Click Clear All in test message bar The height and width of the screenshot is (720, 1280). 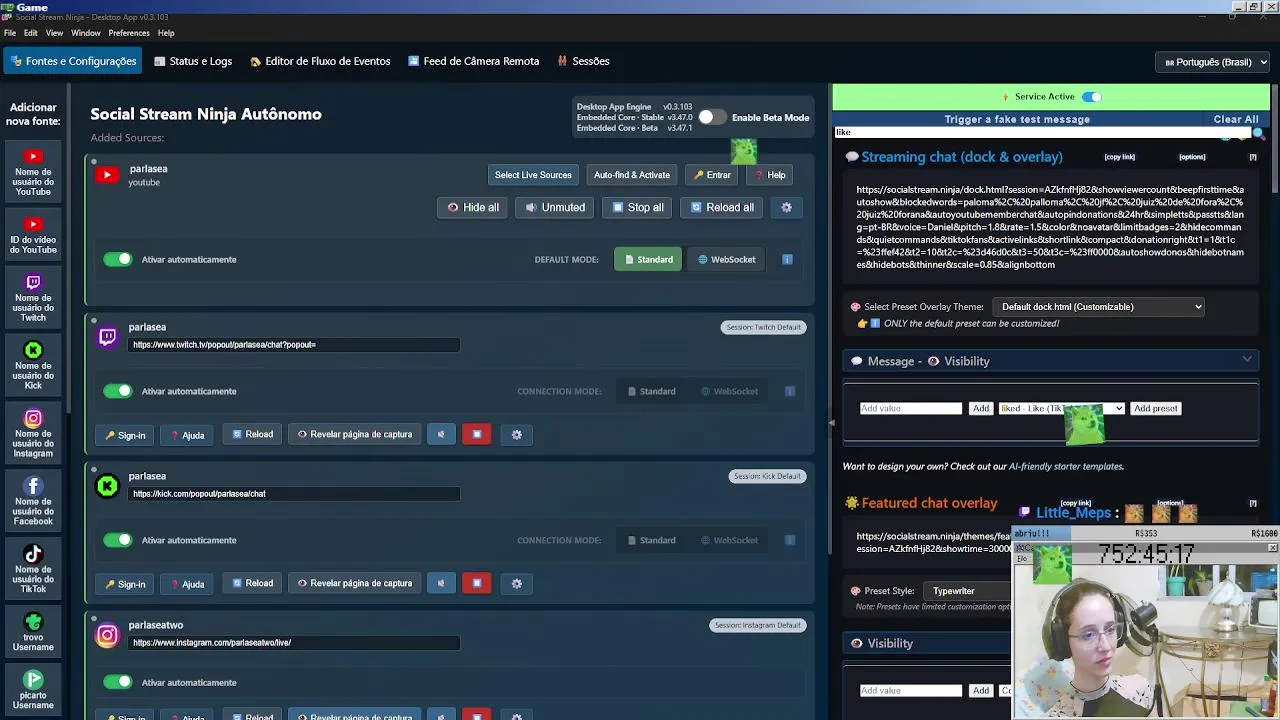[x=1236, y=119]
